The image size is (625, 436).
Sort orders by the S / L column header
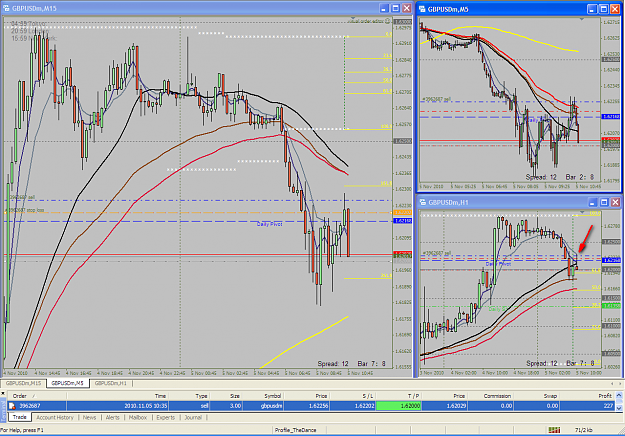point(353,396)
